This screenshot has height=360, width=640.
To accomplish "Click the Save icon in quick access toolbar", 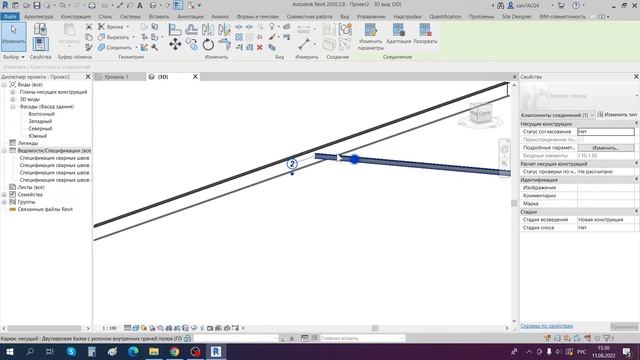I will click(37, 5).
